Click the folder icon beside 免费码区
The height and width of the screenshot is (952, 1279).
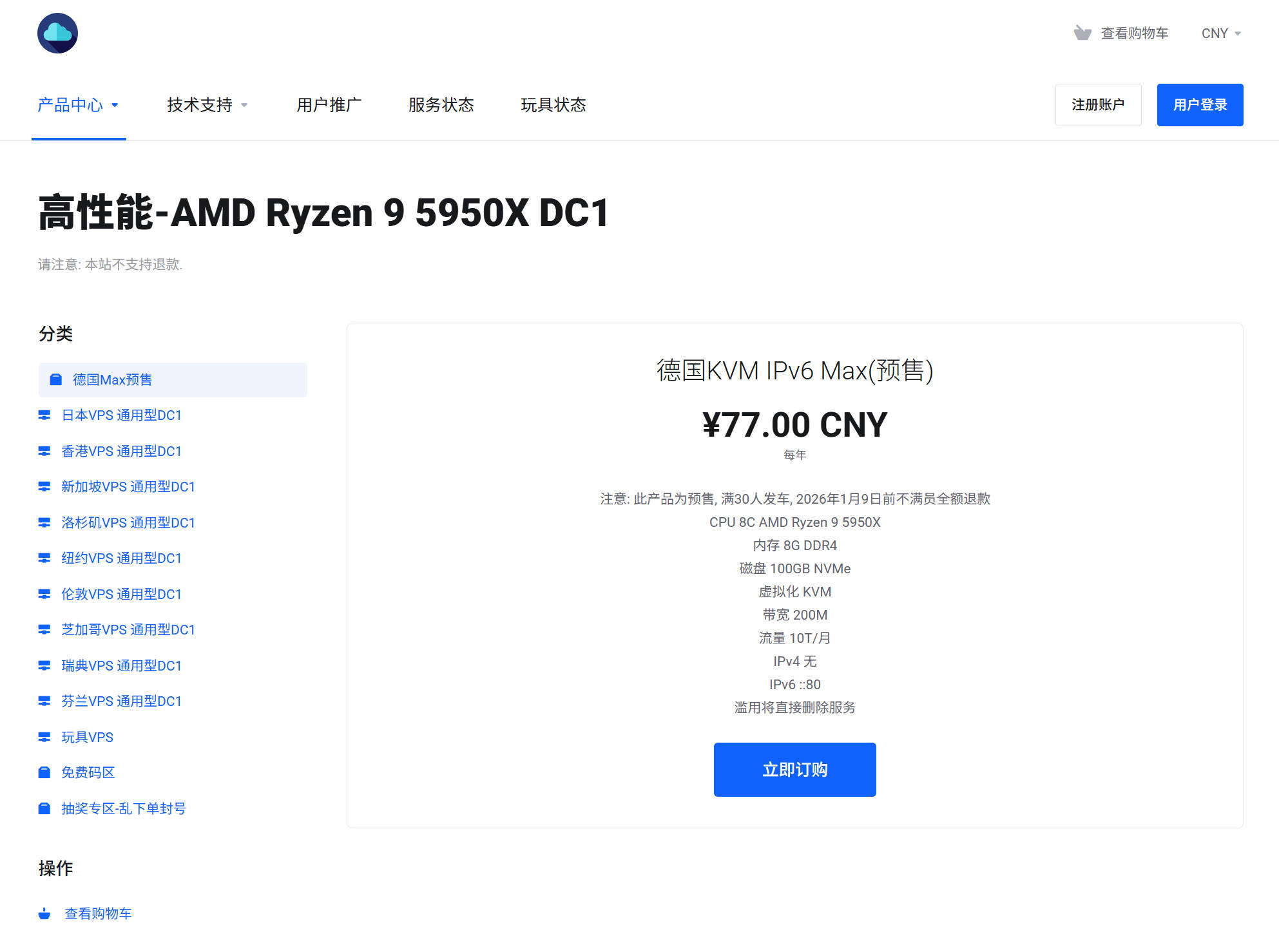tap(44, 772)
